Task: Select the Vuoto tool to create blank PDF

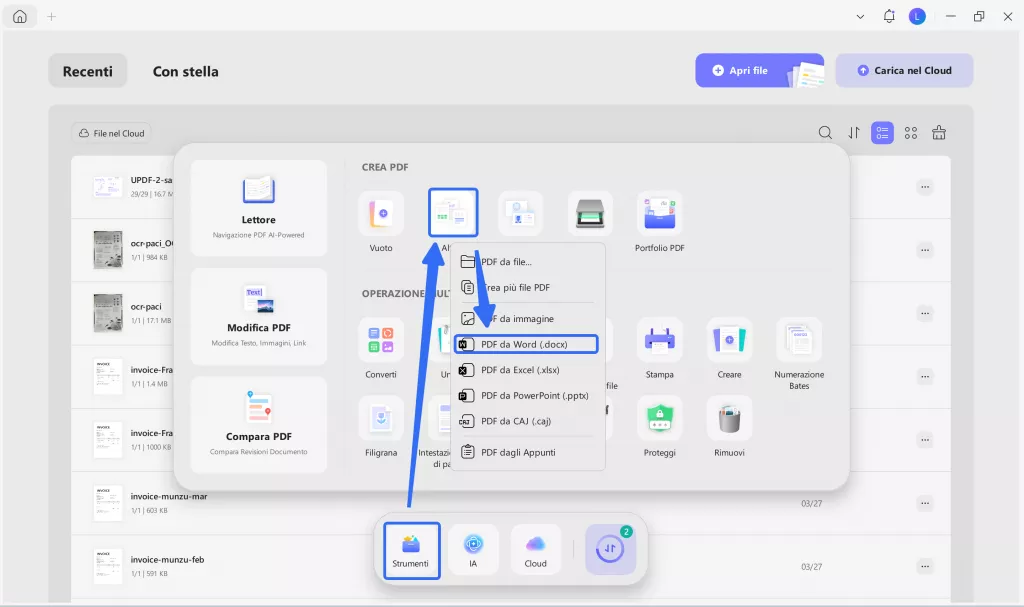Action: pos(381,212)
